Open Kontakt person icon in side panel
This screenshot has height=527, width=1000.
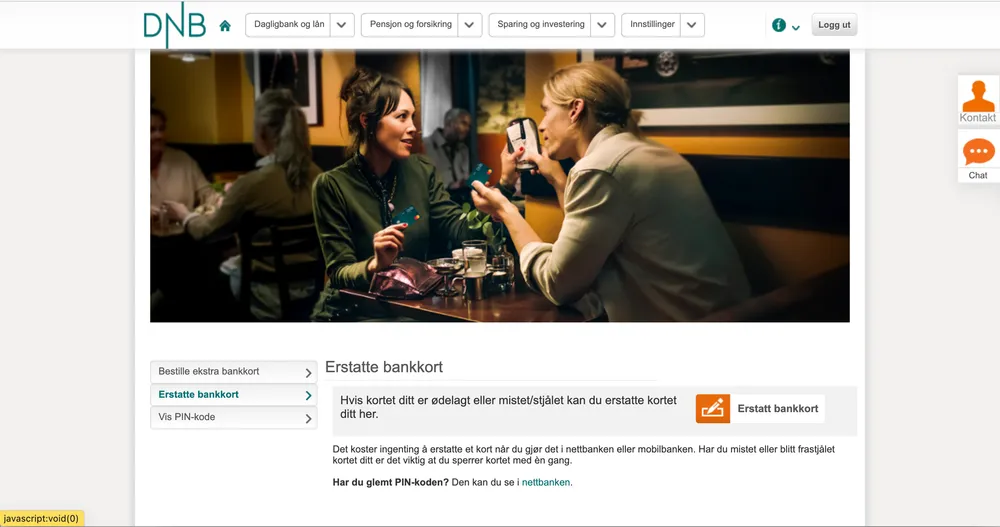coord(978,100)
